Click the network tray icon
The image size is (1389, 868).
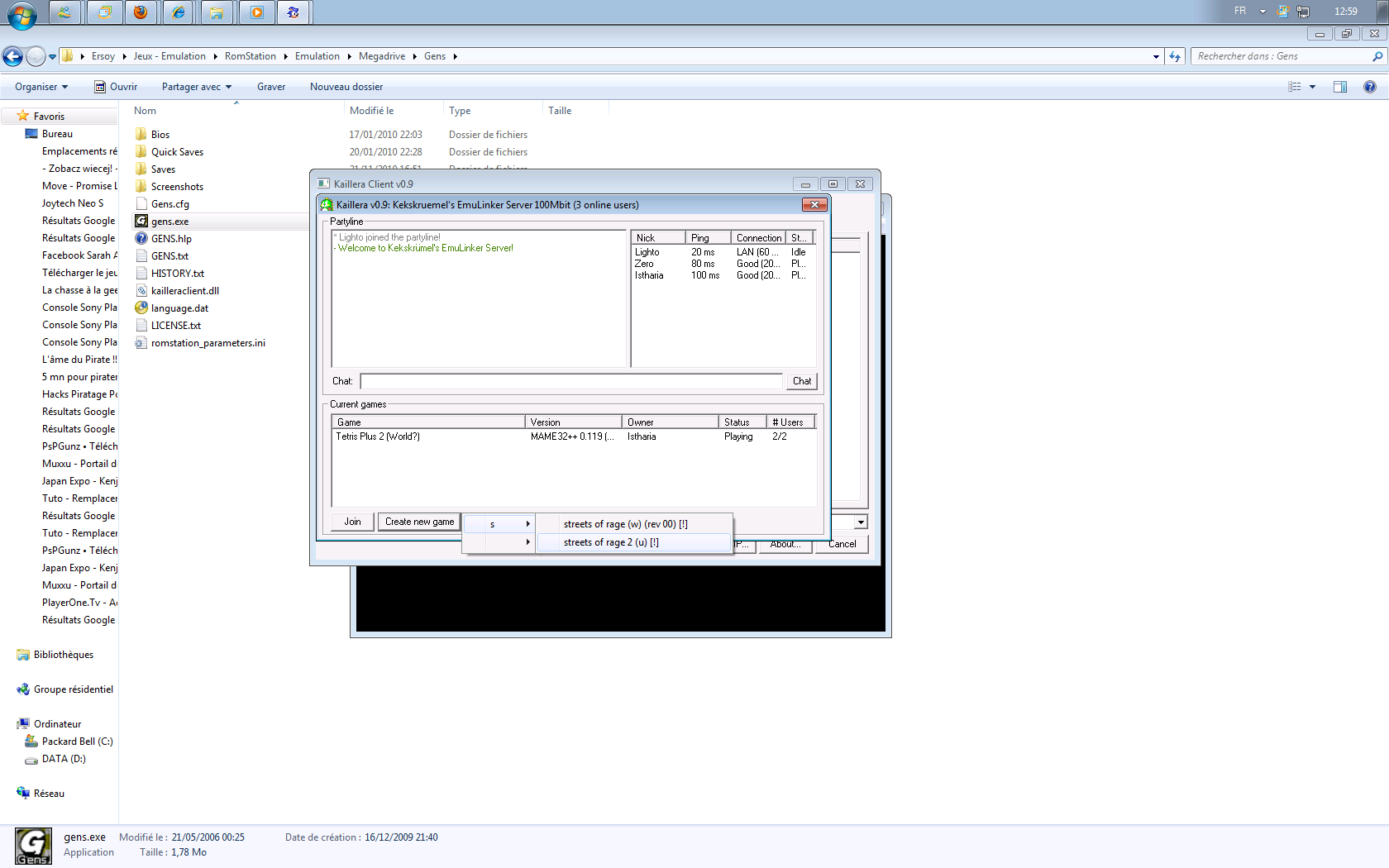1304,12
